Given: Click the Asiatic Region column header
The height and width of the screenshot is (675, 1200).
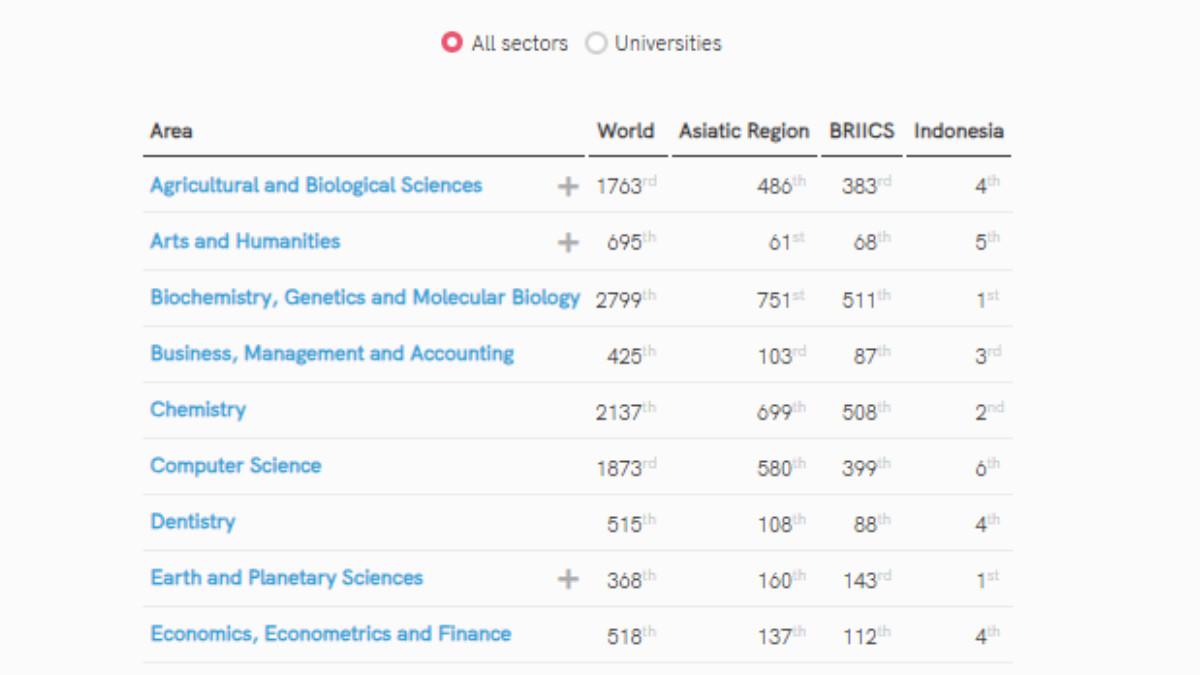Looking at the screenshot, I should [744, 131].
